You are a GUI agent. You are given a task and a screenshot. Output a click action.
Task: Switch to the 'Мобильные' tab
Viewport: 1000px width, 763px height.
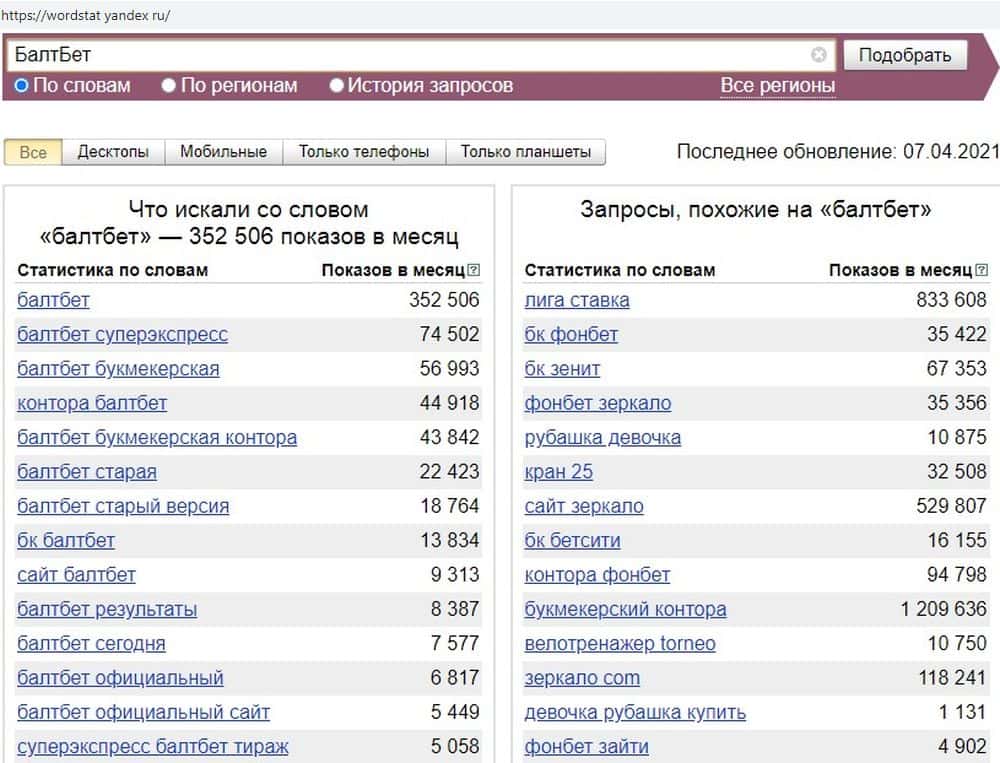(223, 152)
